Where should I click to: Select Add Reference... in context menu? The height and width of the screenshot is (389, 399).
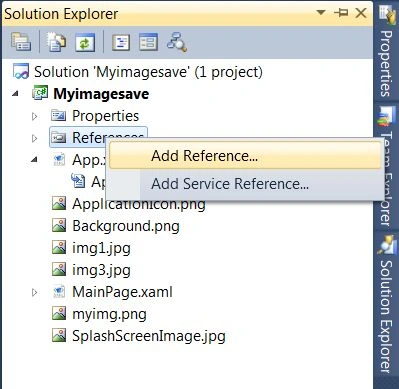[x=245, y=156]
